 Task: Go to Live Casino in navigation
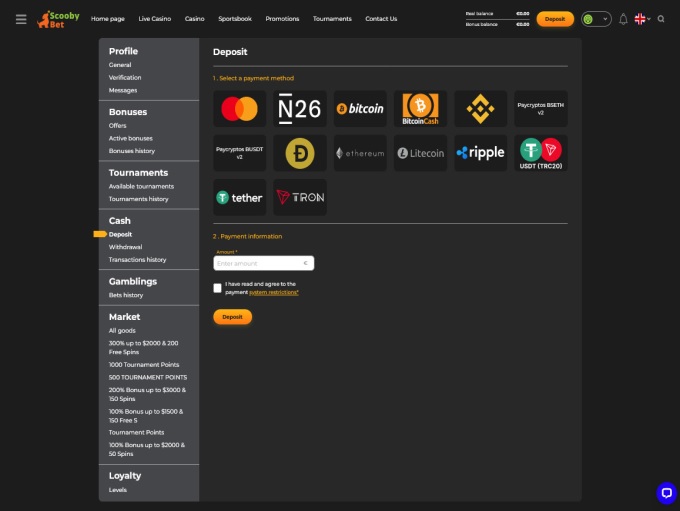pyautogui.click(x=155, y=19)
